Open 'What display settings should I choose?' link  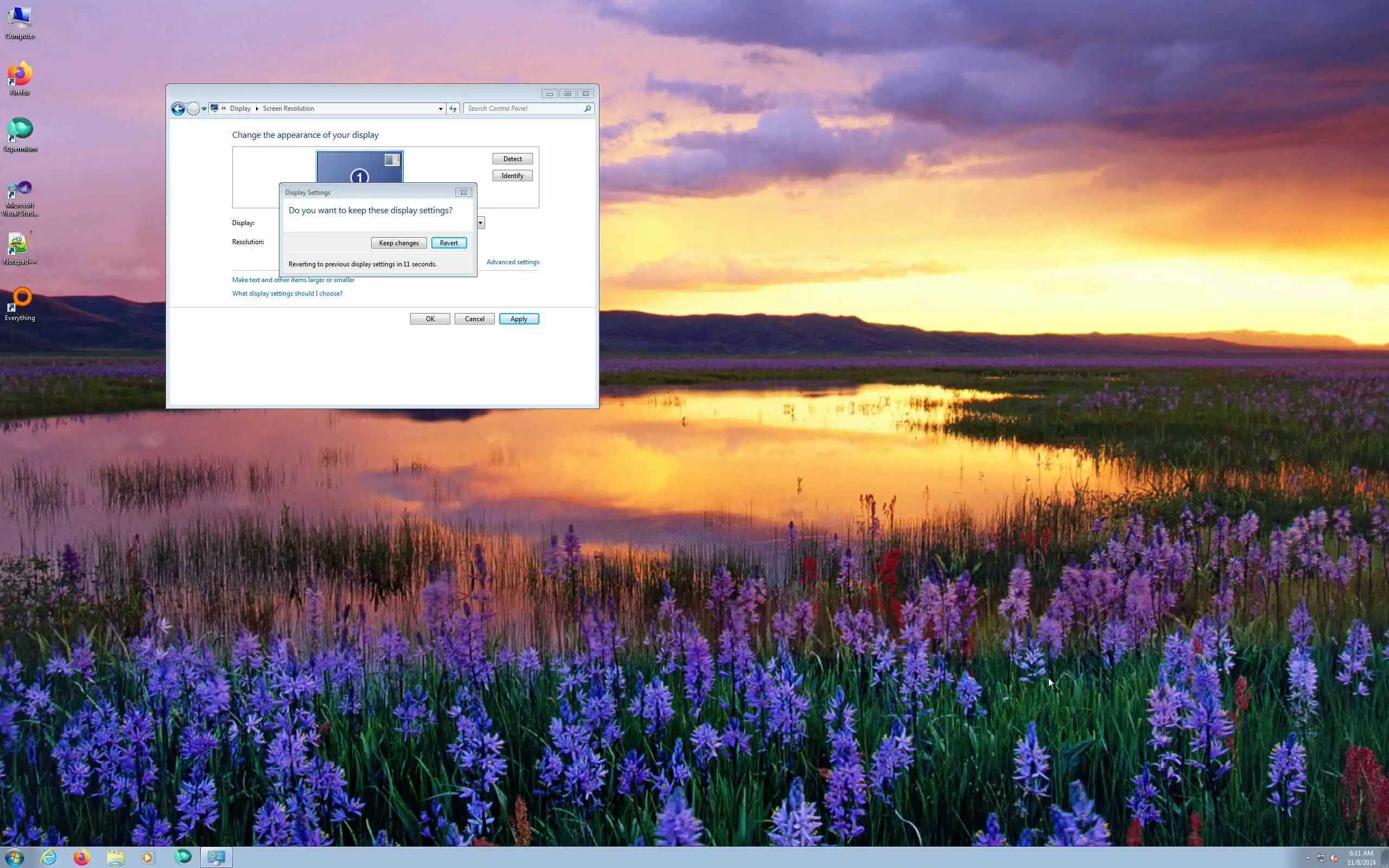(x=287, y=293)
